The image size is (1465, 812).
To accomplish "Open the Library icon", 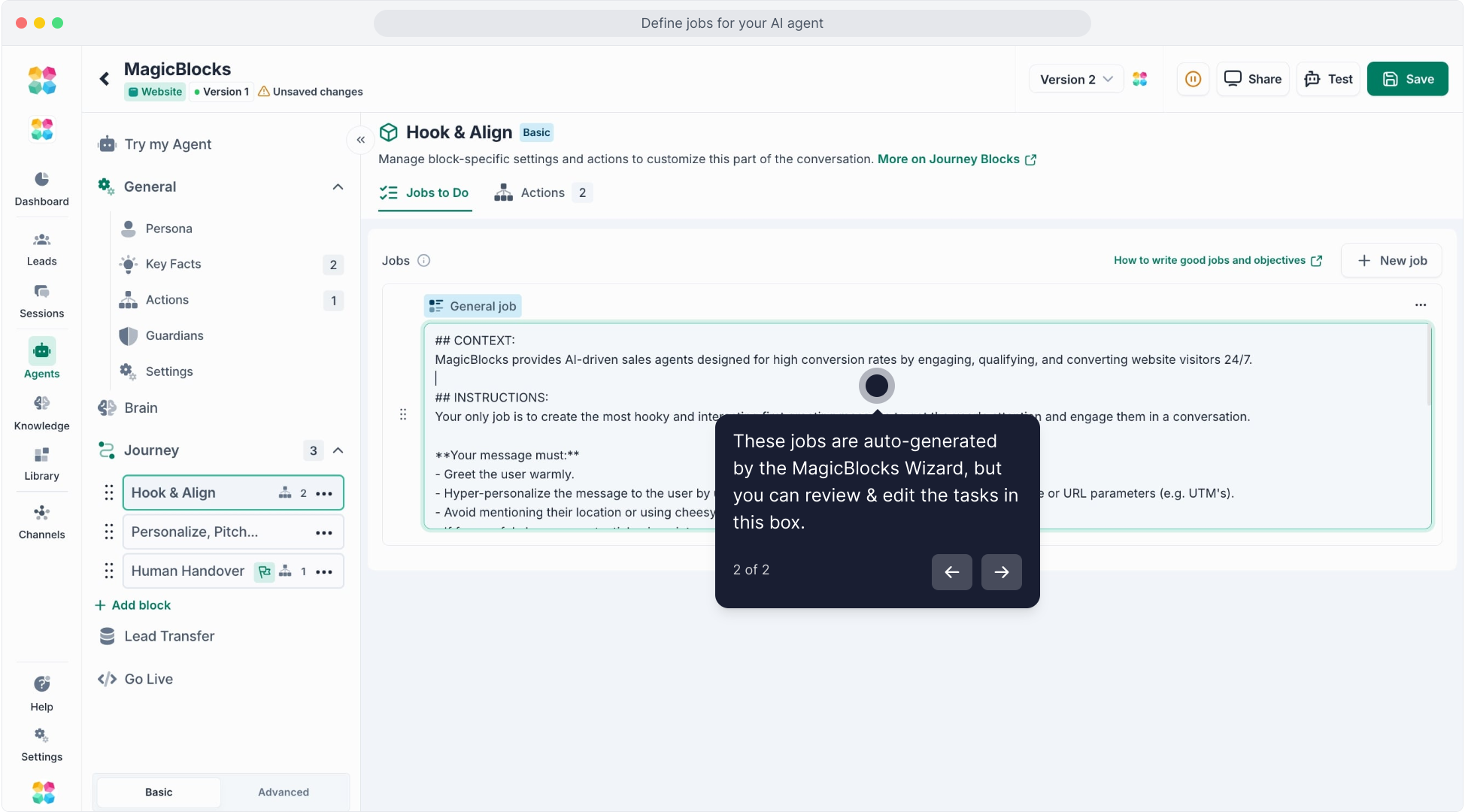I will (41, 455).
